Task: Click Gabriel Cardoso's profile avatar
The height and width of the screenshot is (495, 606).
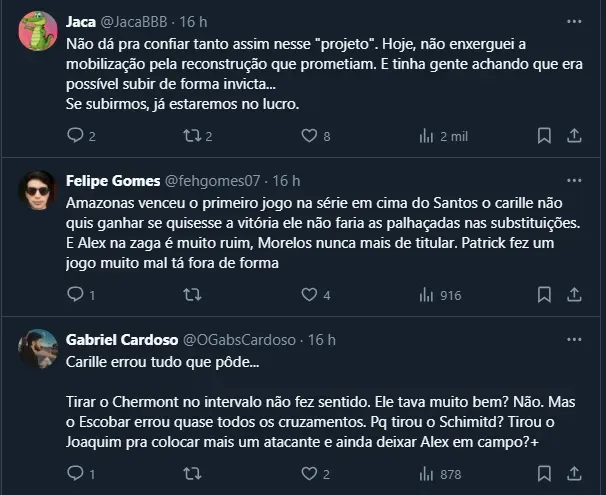Action: (38, 349)
